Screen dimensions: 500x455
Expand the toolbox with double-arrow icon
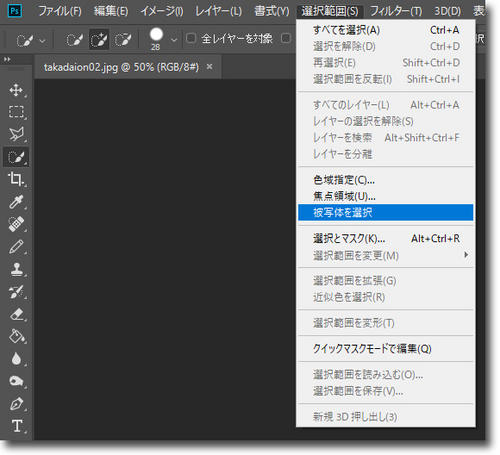coord(7,59)
